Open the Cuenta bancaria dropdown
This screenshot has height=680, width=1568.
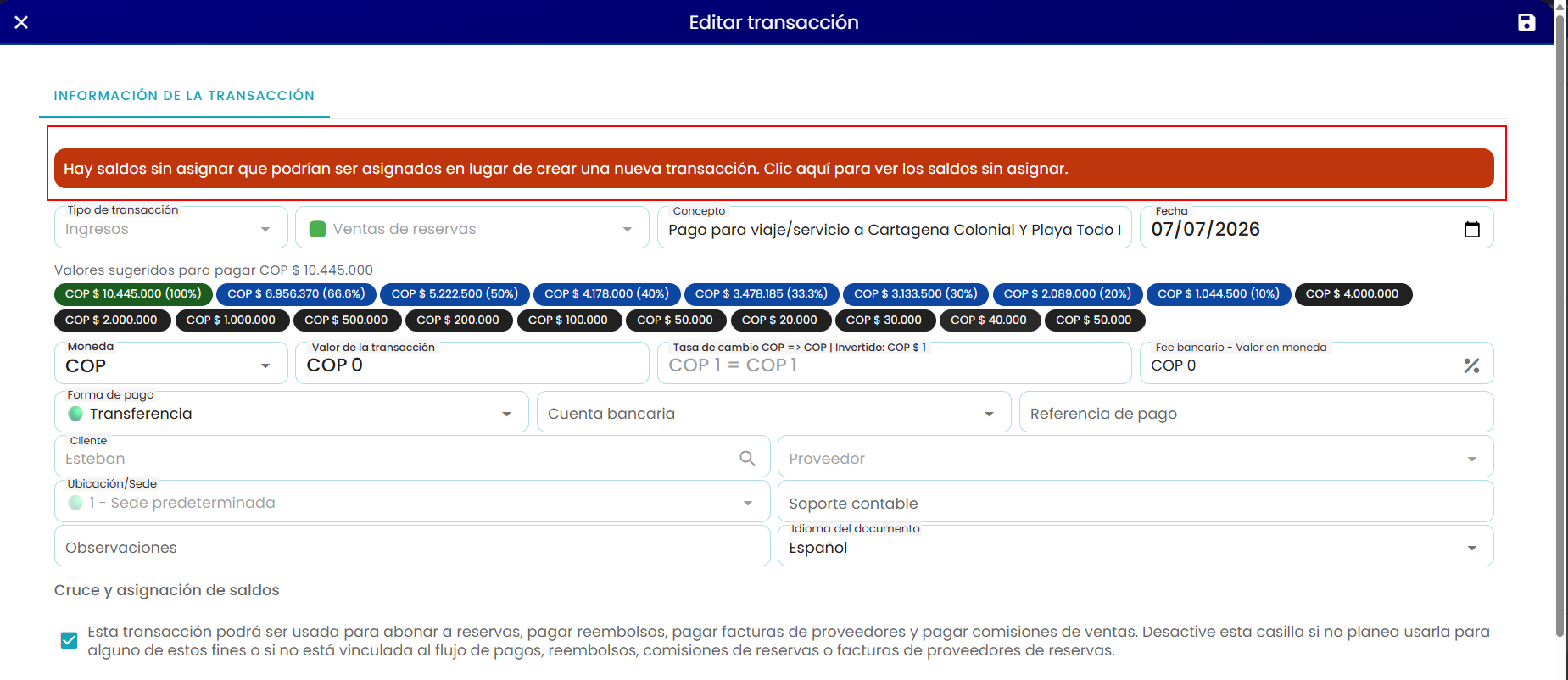coord(989,414)
